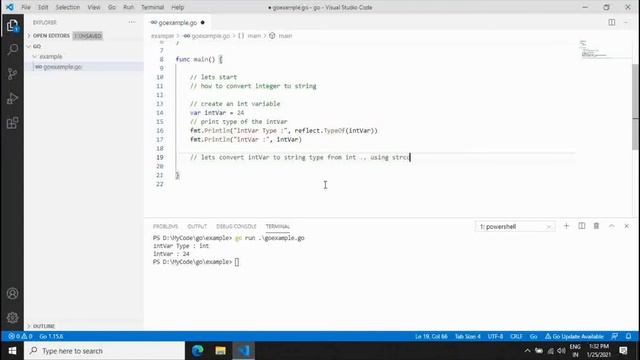640x360 pixels.
Task: Click in Type here to search box
Action: click(x=104, y=351)
